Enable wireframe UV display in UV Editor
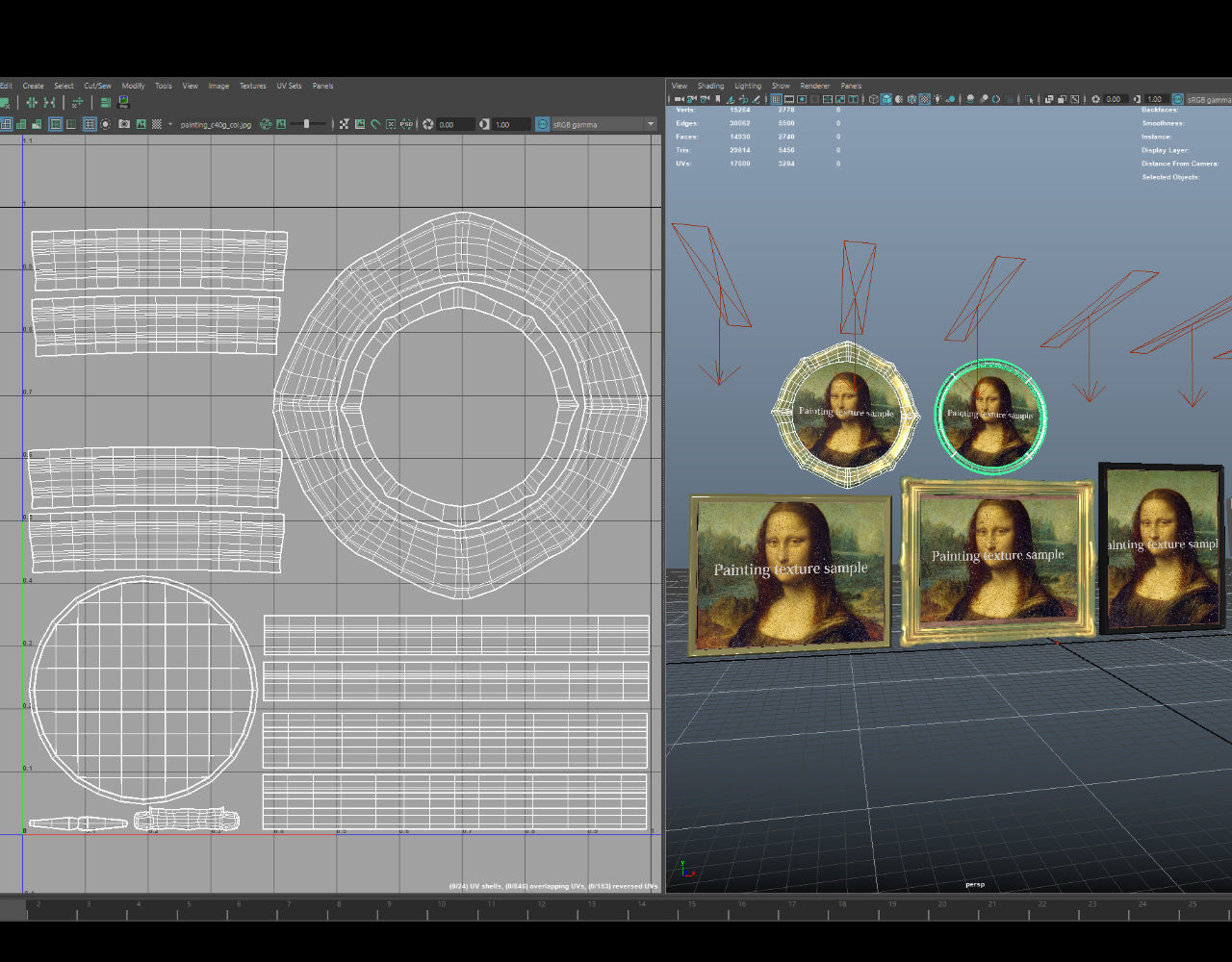Screen dimensions: 1232x962 click(6, 124)
